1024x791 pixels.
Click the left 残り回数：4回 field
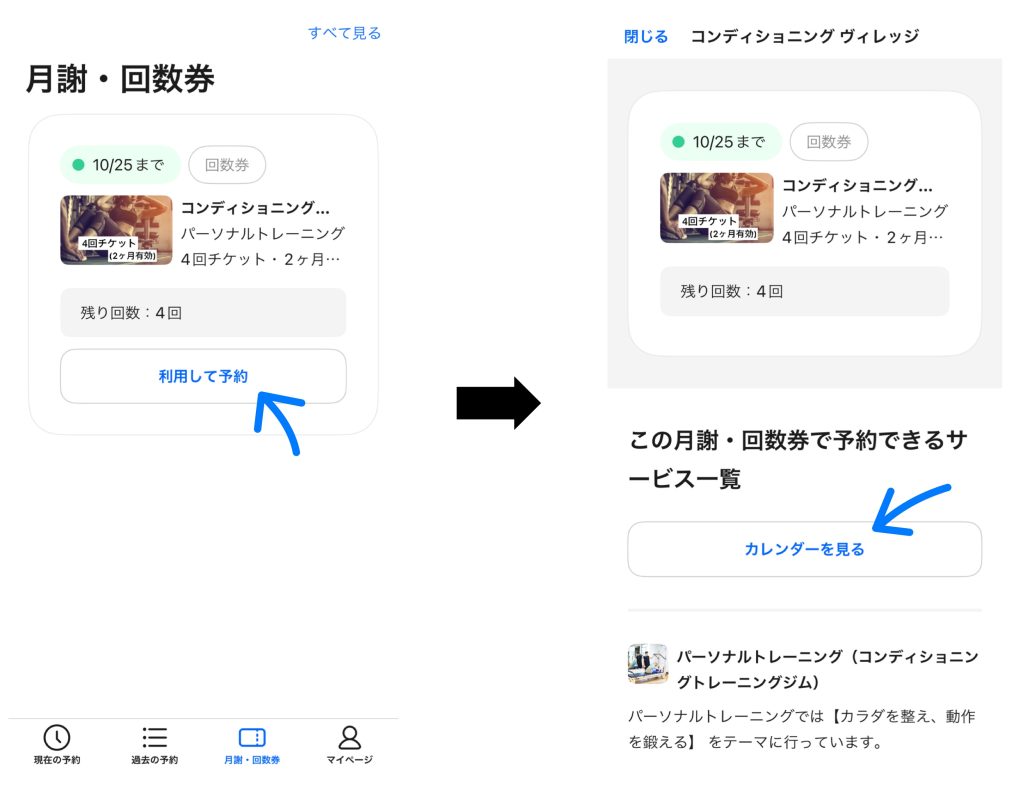pyautogui.click(x=203, y=313)
